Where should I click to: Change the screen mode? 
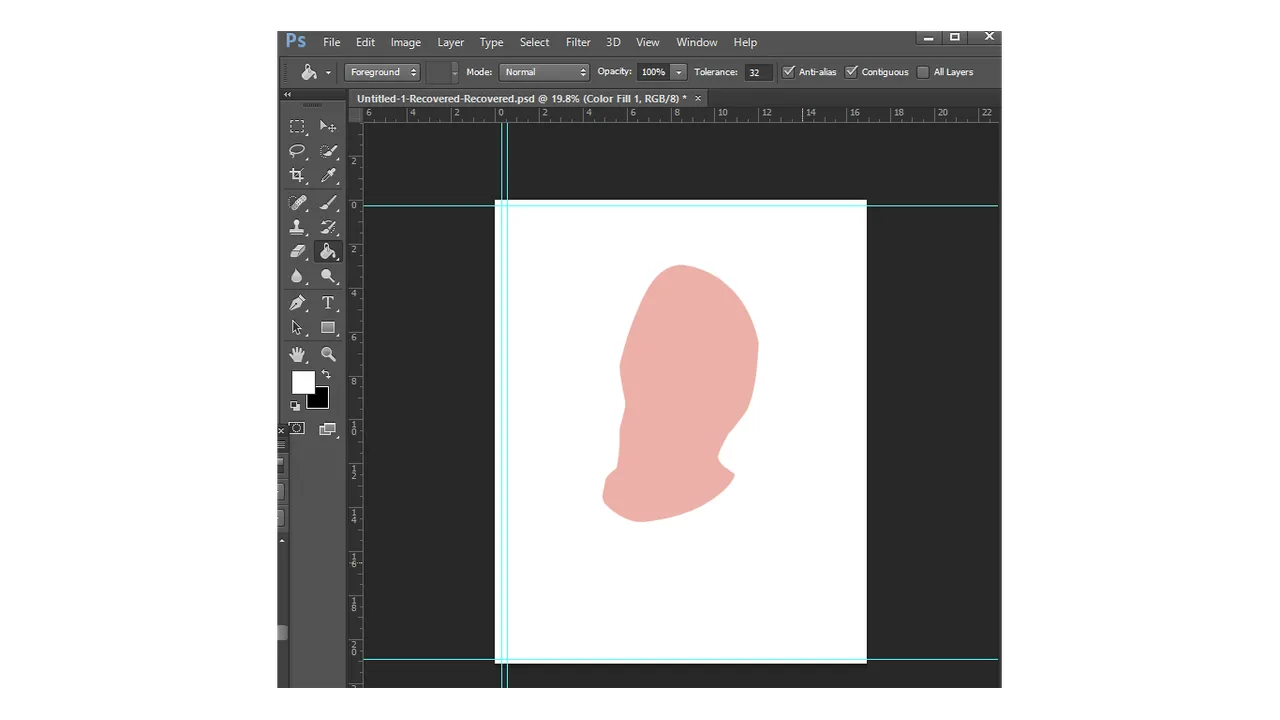click(328, 429)
